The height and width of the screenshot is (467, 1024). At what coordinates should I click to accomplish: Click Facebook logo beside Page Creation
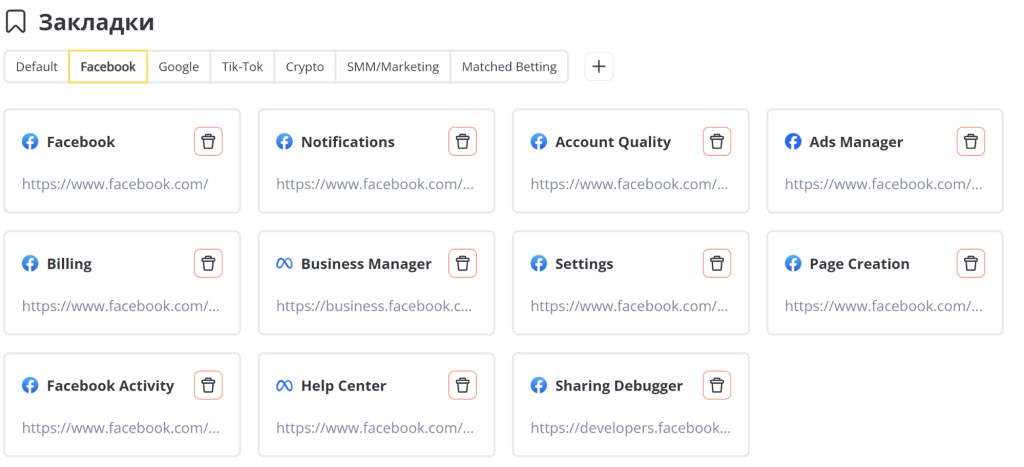click(x=793, y=263)
